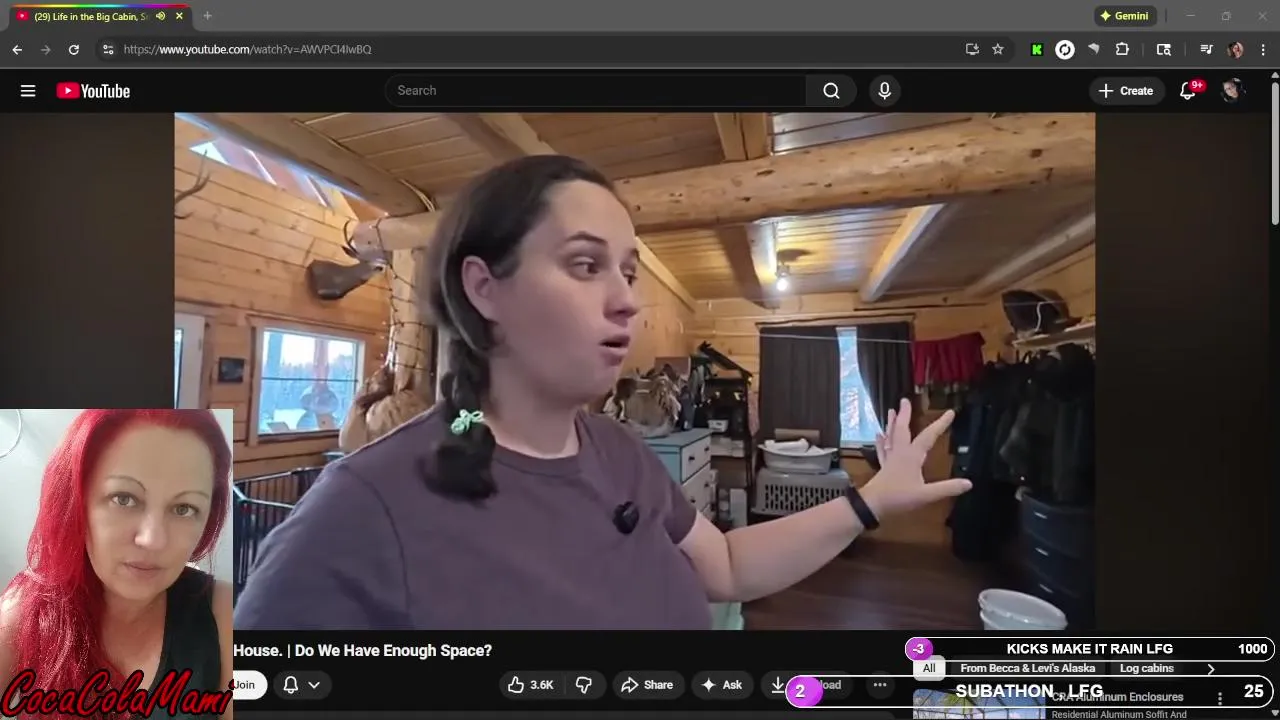
Task: Click the browser address bar URL
Action: point(247,49)
